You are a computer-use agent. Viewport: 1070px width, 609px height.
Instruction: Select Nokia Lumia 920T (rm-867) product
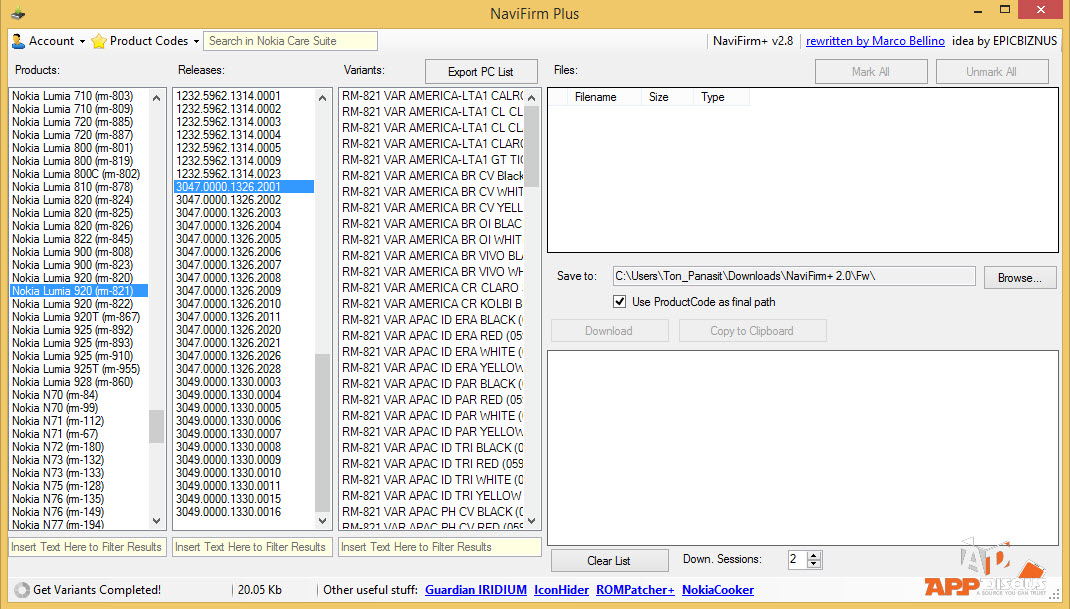pyautogui.click(x=78, y=317)
